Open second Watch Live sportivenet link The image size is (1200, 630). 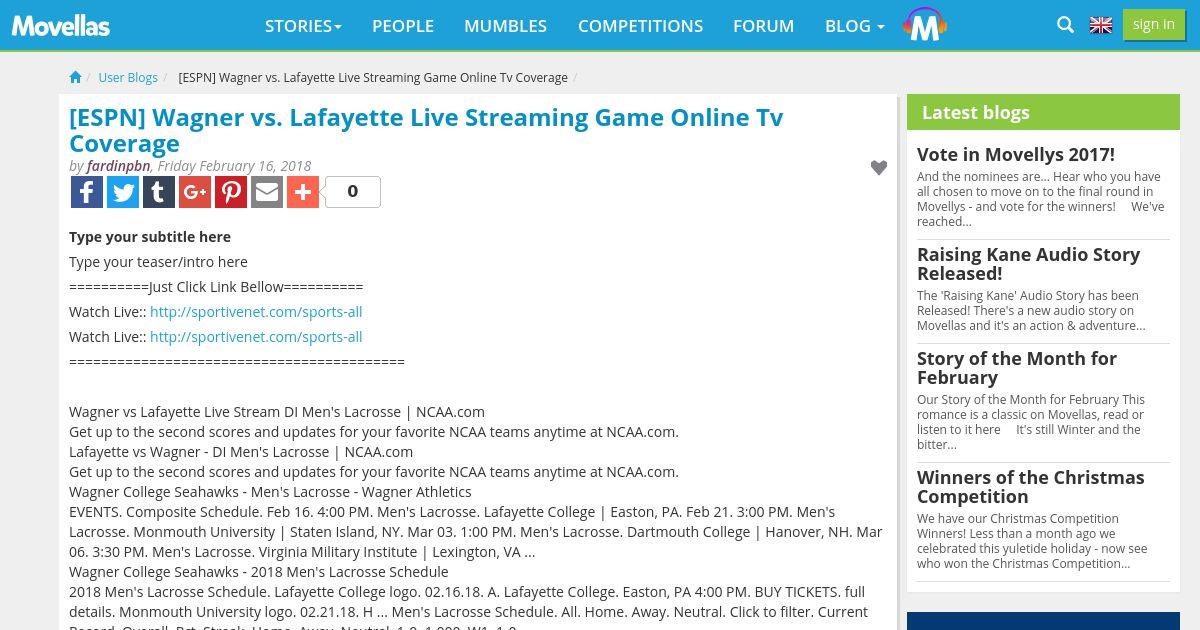(256, 337)
